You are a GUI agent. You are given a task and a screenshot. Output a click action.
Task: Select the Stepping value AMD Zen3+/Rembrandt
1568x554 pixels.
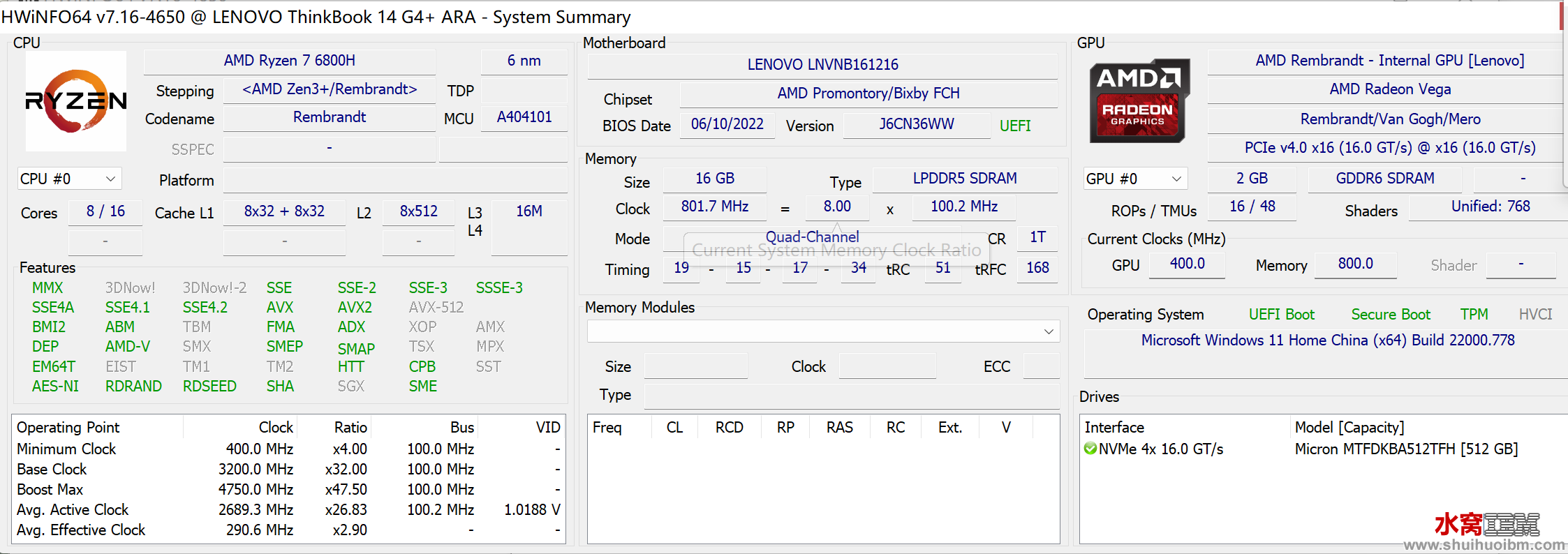pos(329,89)
